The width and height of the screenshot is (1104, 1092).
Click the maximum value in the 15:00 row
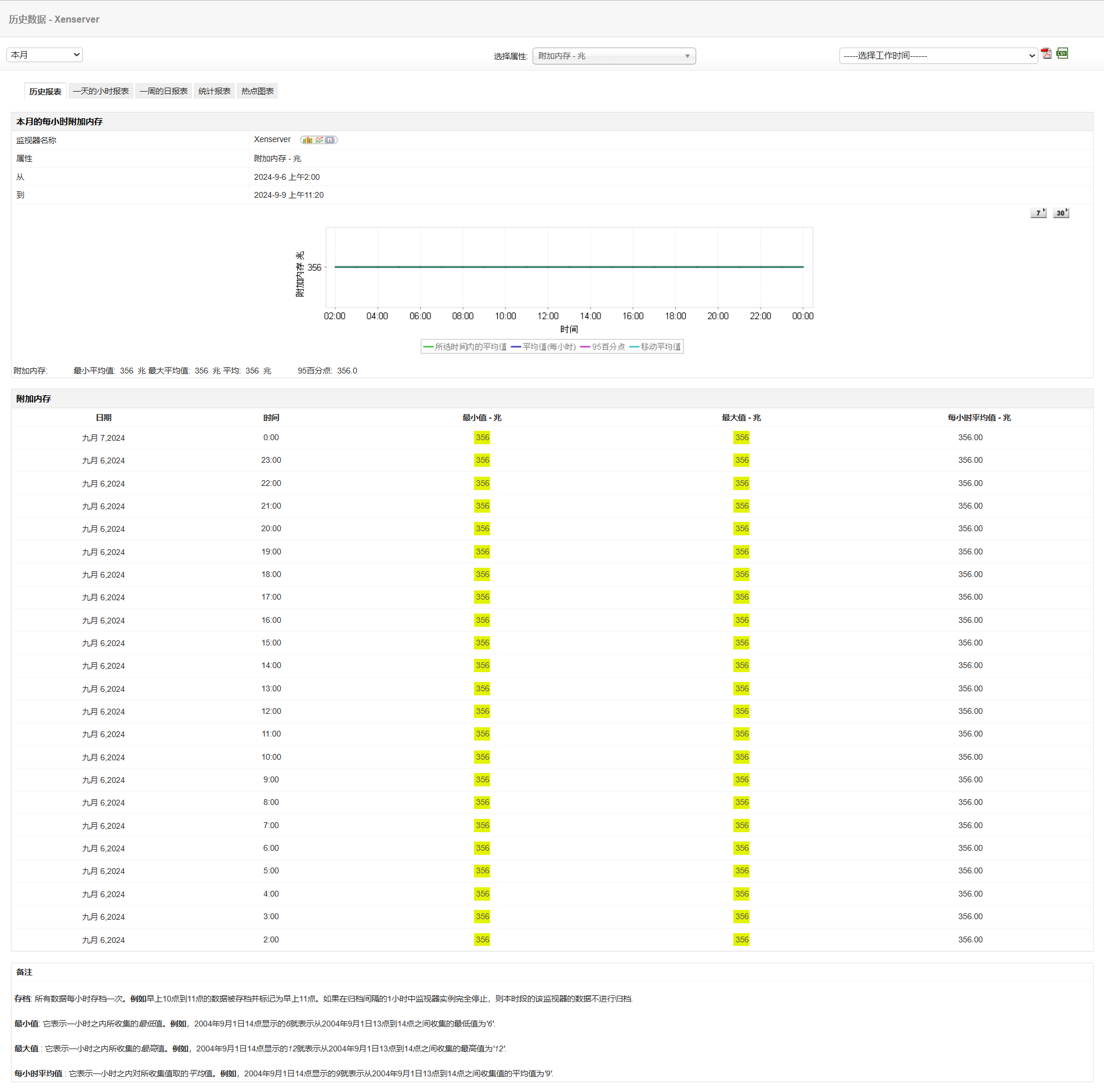(x=741, y=643)
